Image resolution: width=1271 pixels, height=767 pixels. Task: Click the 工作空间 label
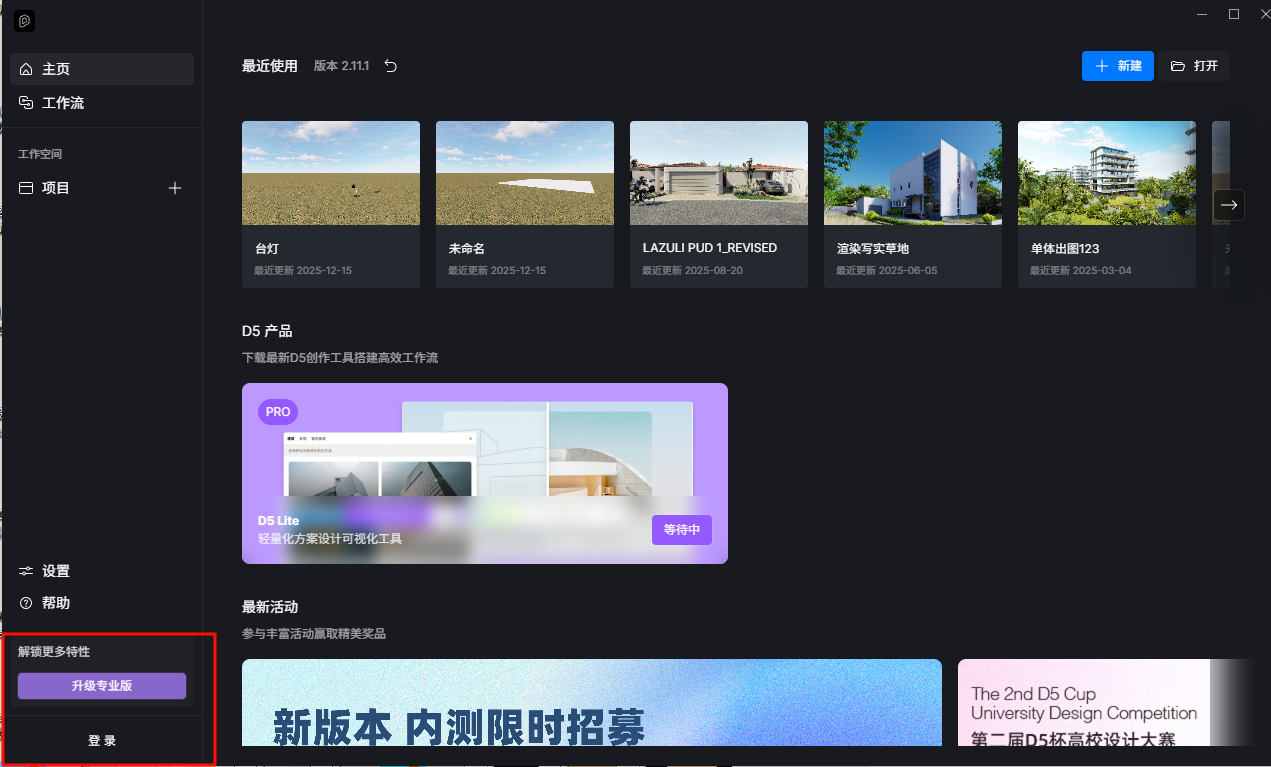[40, 154]
